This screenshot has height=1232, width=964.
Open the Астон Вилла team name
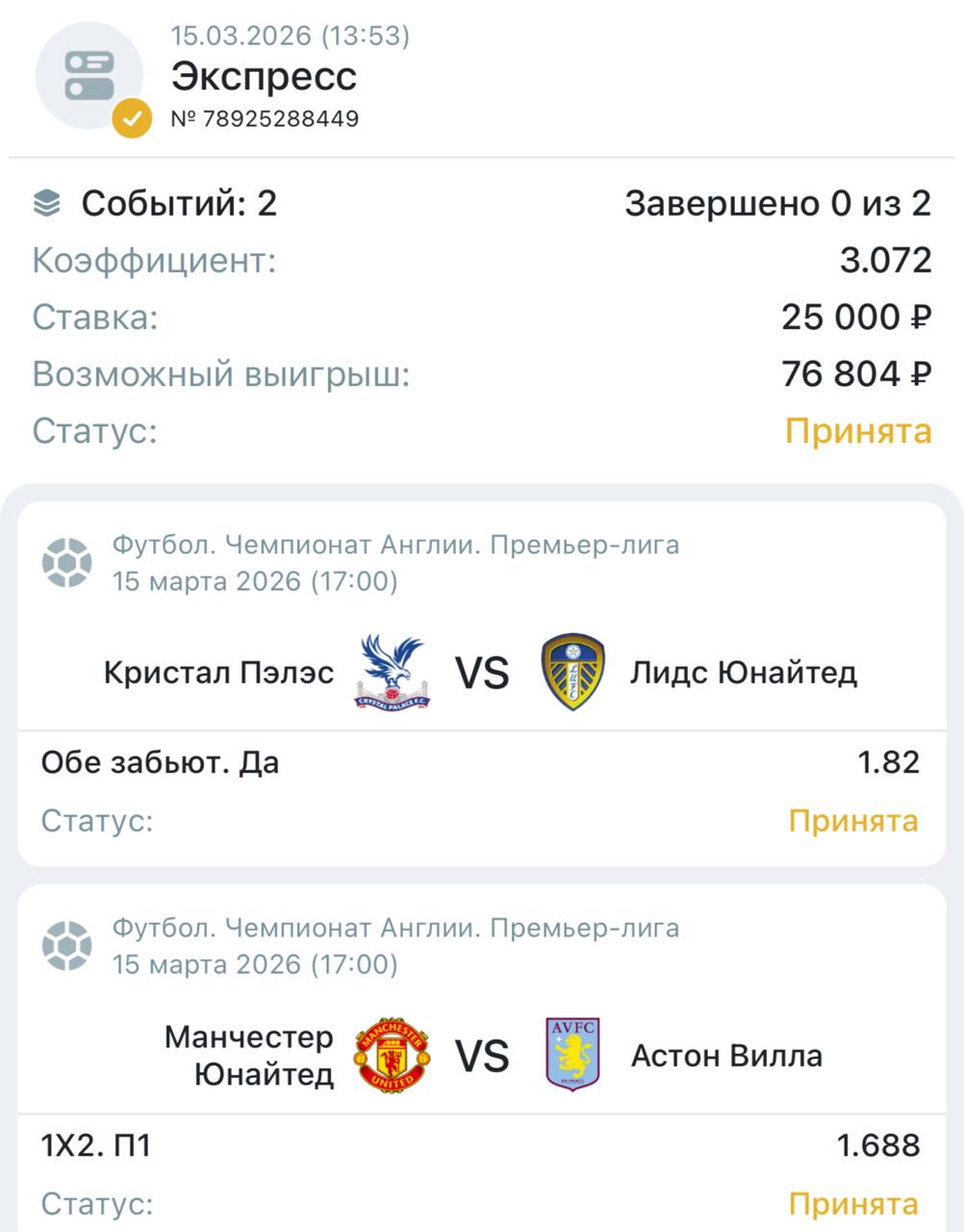726,1056
